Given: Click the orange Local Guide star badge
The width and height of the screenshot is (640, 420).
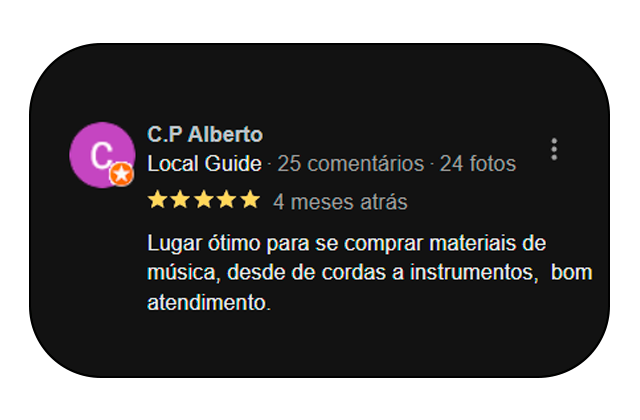Looking at the screenshot, I should [x=121, y=174].
